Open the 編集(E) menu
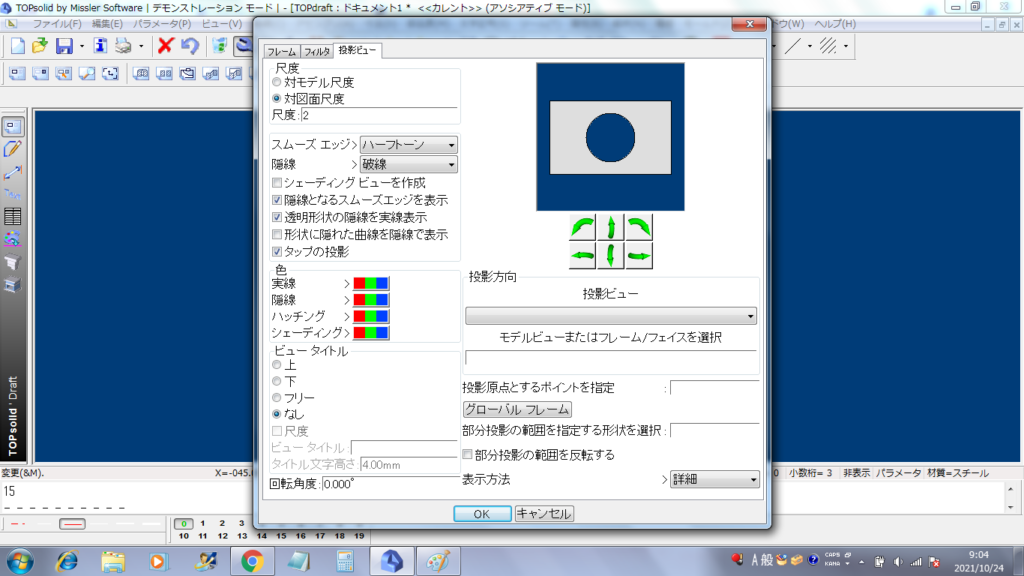 point(107,24)
